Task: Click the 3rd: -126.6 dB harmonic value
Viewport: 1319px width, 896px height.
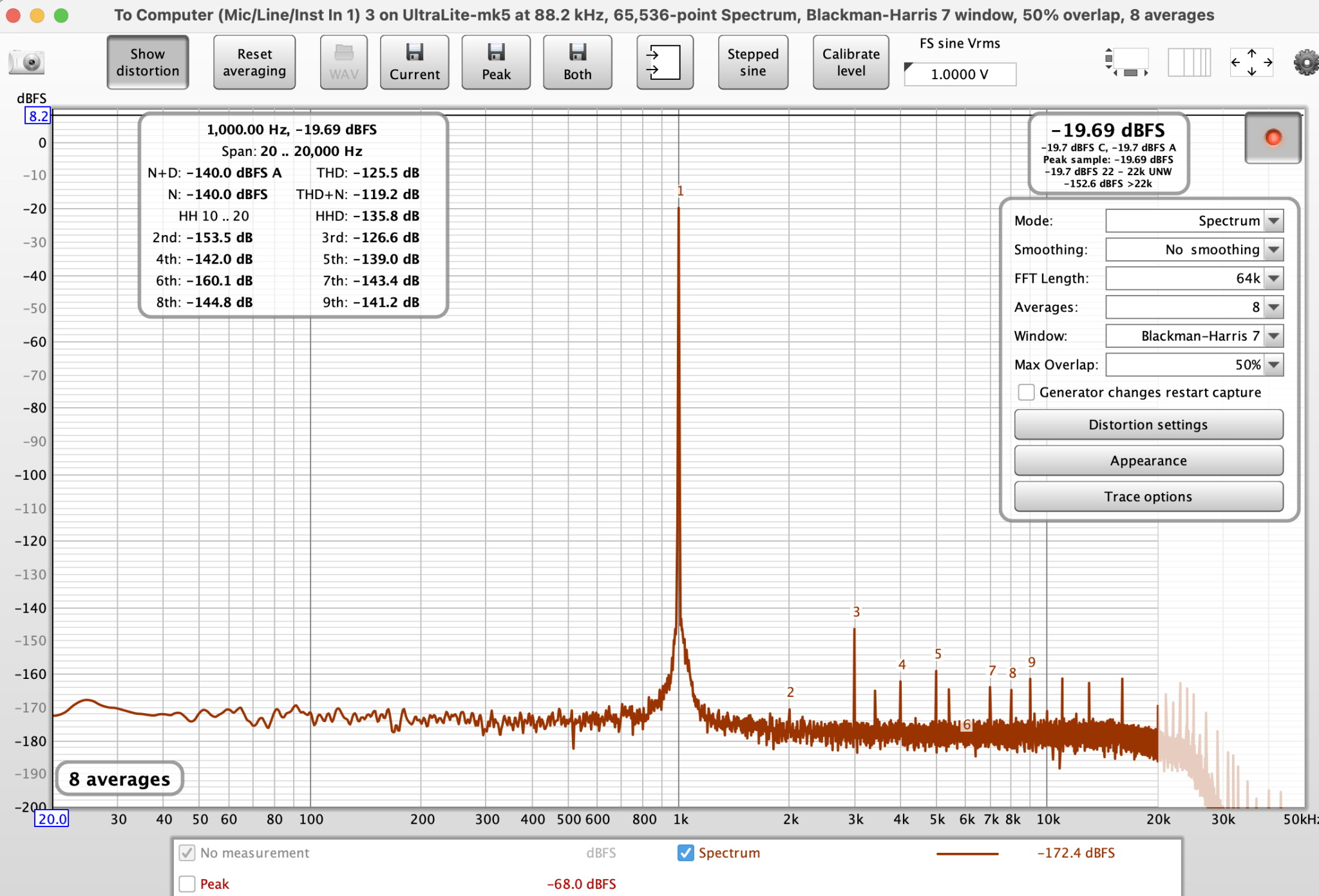Action: click(370, 237)
